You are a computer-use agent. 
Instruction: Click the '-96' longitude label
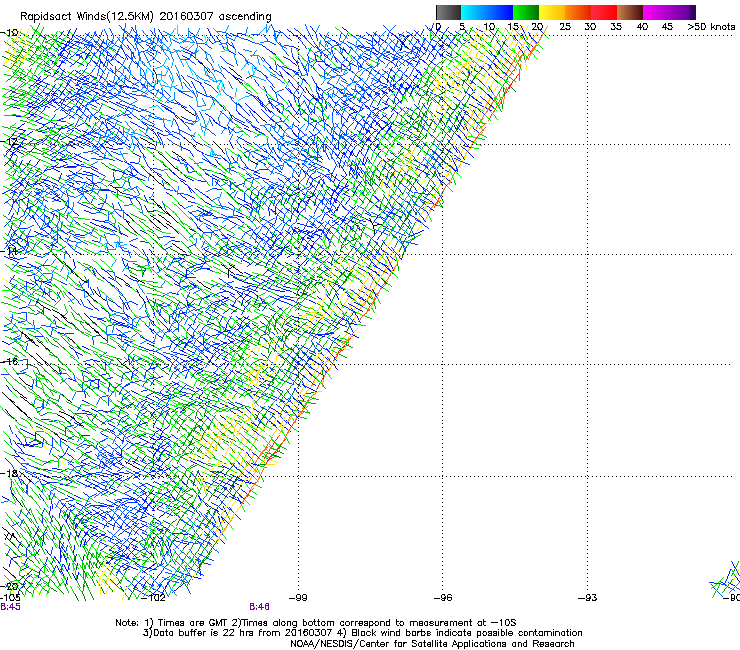coord(443,598)
